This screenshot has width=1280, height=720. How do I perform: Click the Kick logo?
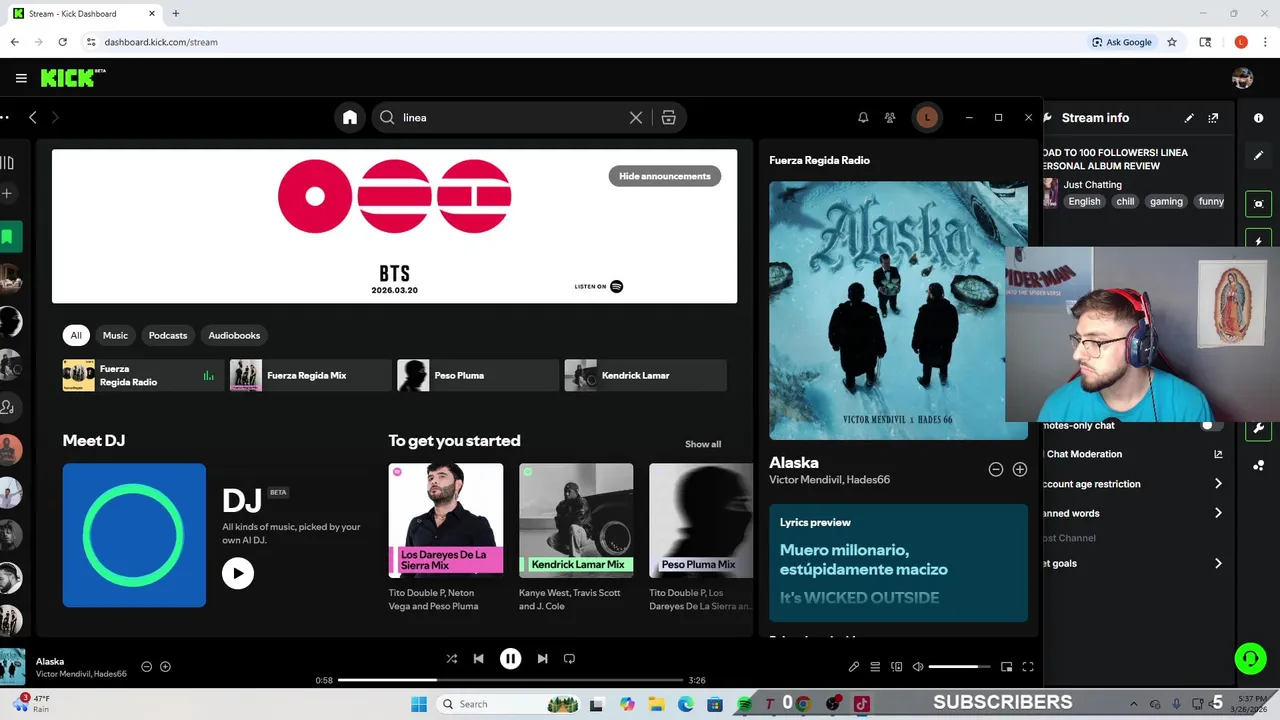point(72,78)
